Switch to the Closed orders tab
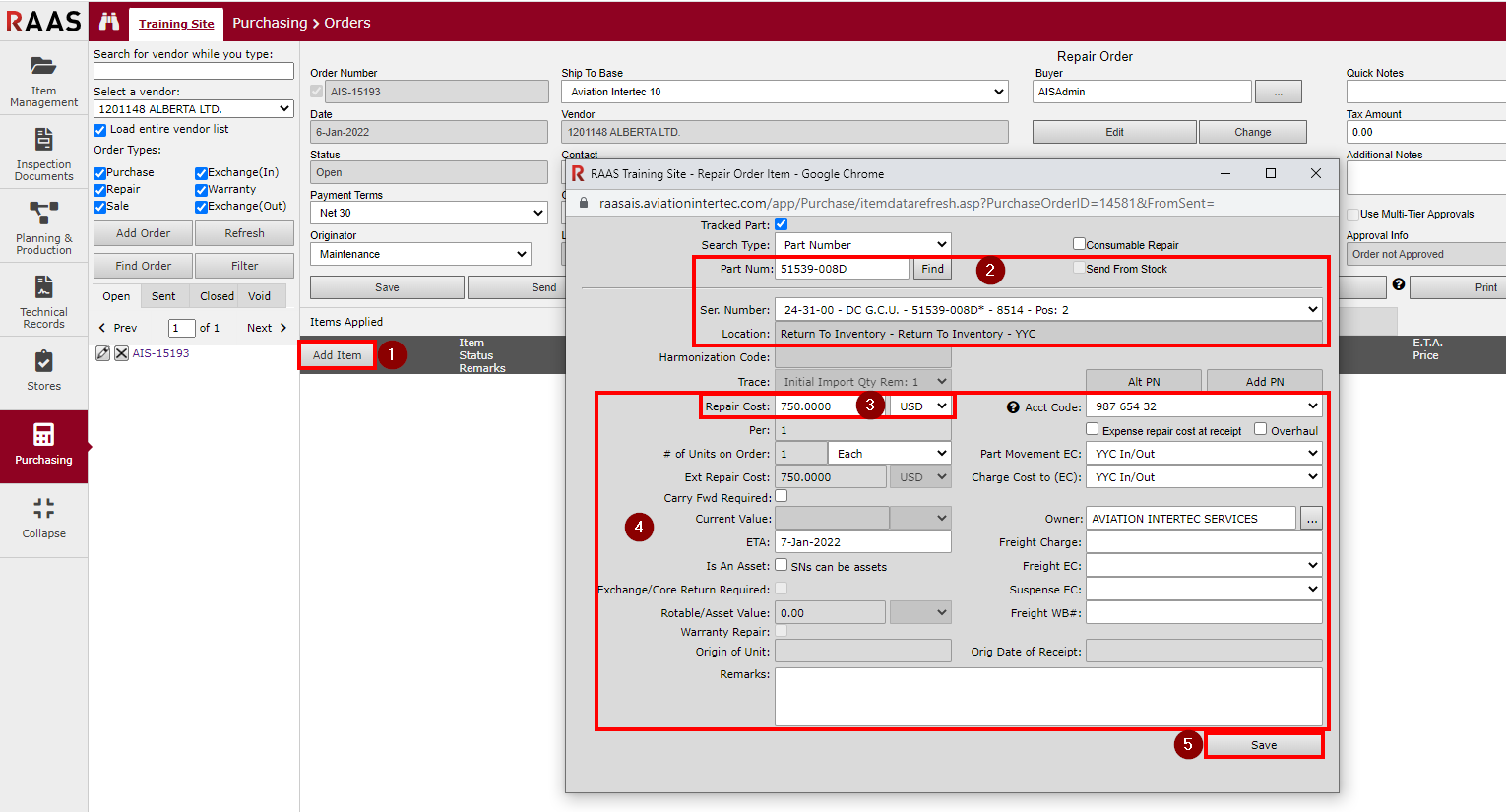This screenshot has height=812, width=1506. coord(217,296)
